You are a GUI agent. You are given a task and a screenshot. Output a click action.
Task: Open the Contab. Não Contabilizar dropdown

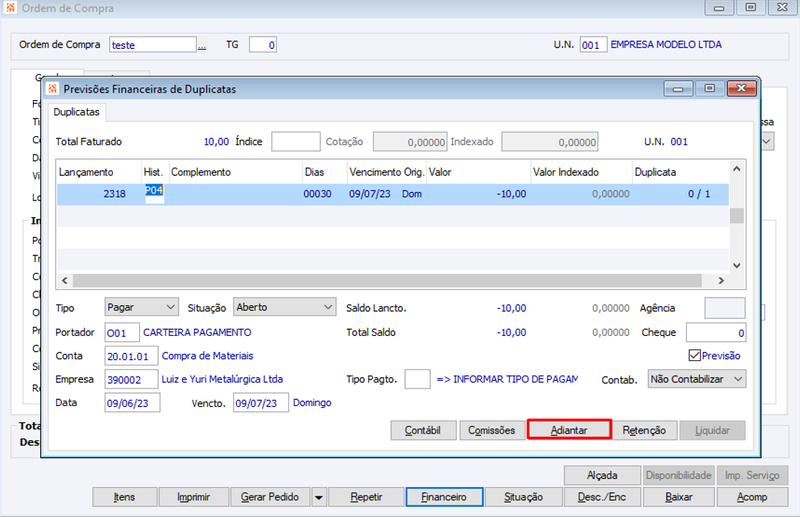click(738, 379)
